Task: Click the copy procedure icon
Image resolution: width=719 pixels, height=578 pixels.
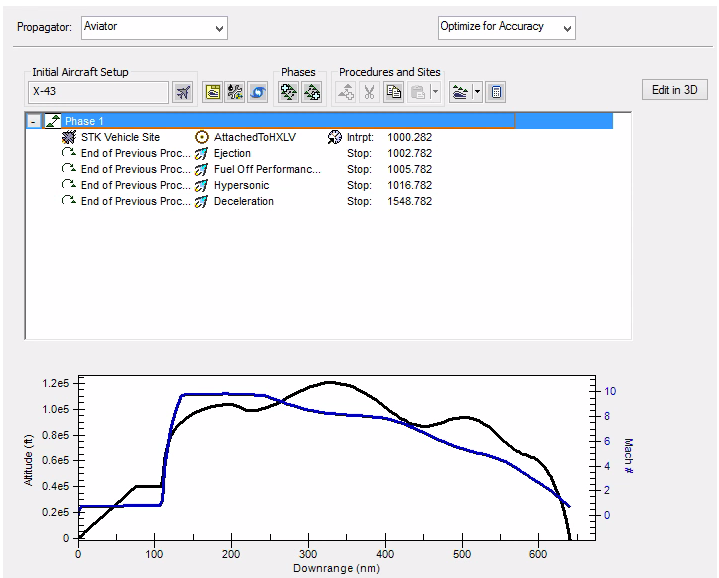Action: [394, 92]
